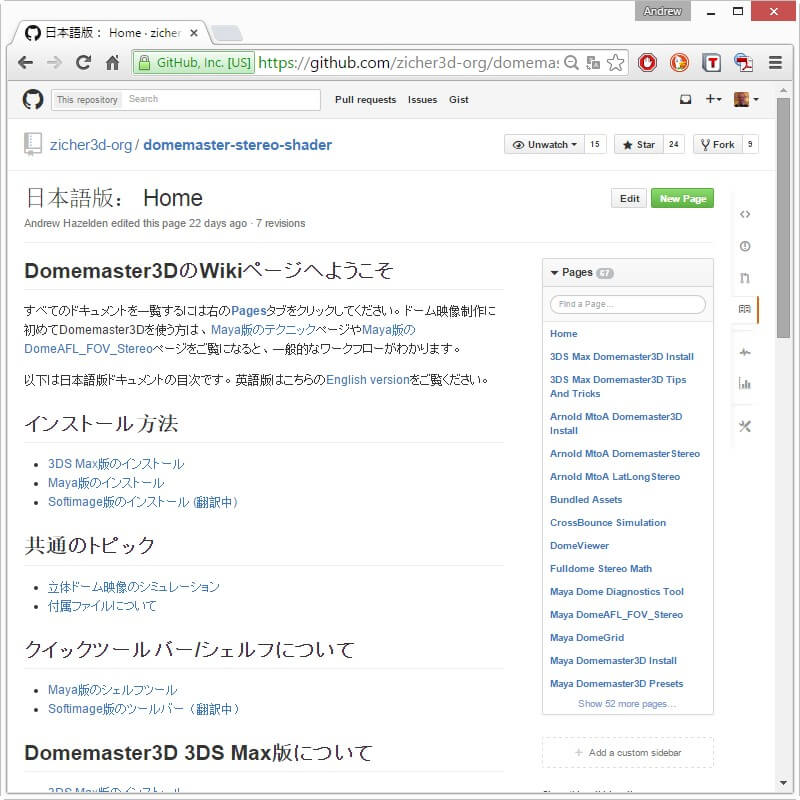Open Arnold MtoA LatLongStereo page
Screen dimensions: 800x800
(615, 477)
